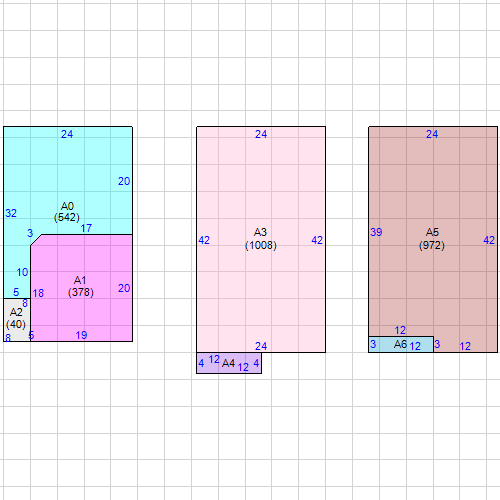Click the "24" dimension along A3's bottom edge

coord(261,346)
